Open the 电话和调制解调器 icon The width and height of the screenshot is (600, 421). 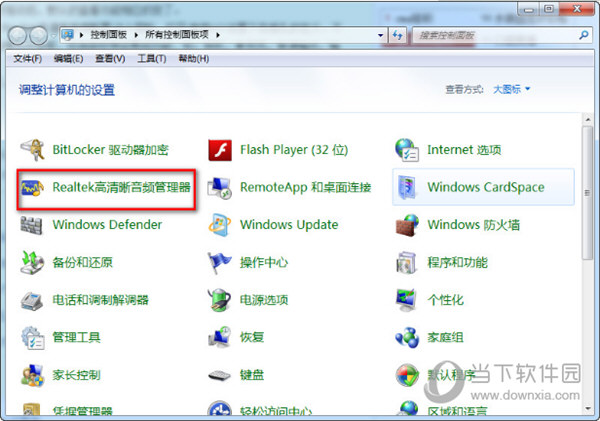pos(32,300)
